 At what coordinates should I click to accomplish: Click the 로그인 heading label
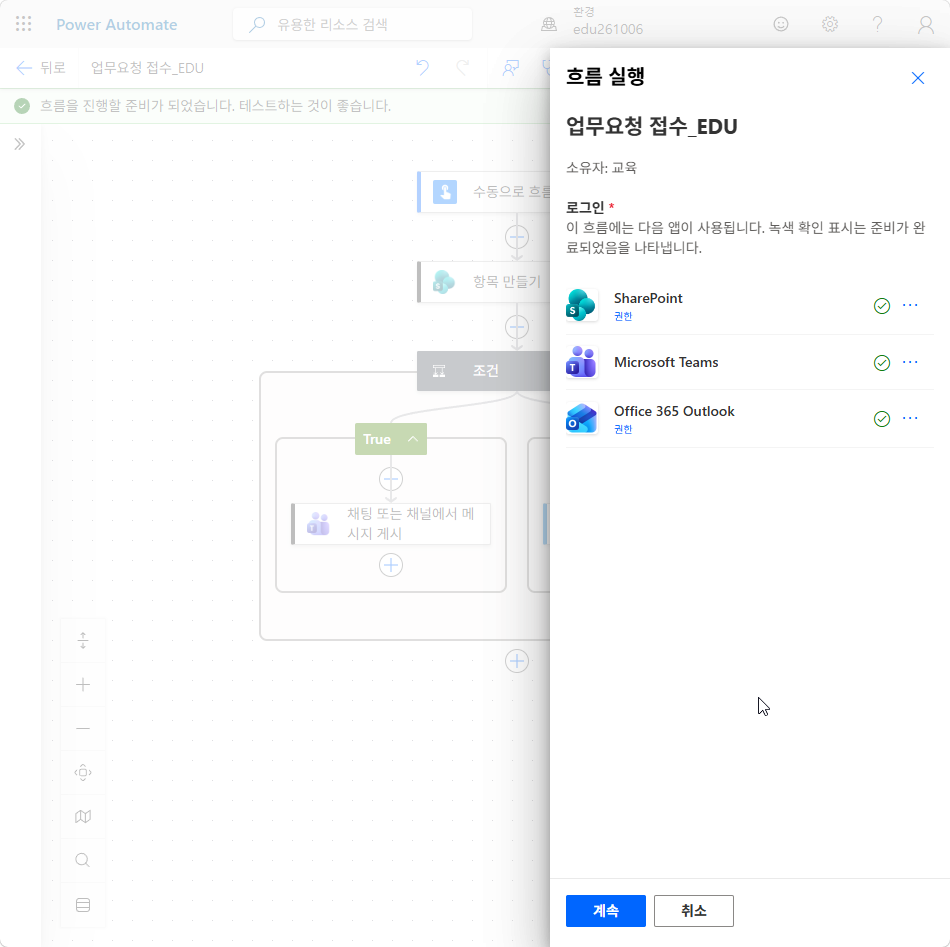[x=585, y=208]
